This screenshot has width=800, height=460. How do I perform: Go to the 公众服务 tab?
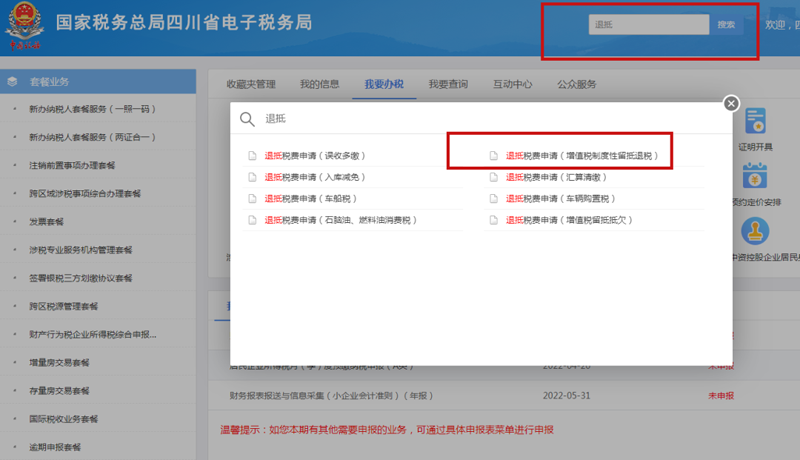pos(576,85)
